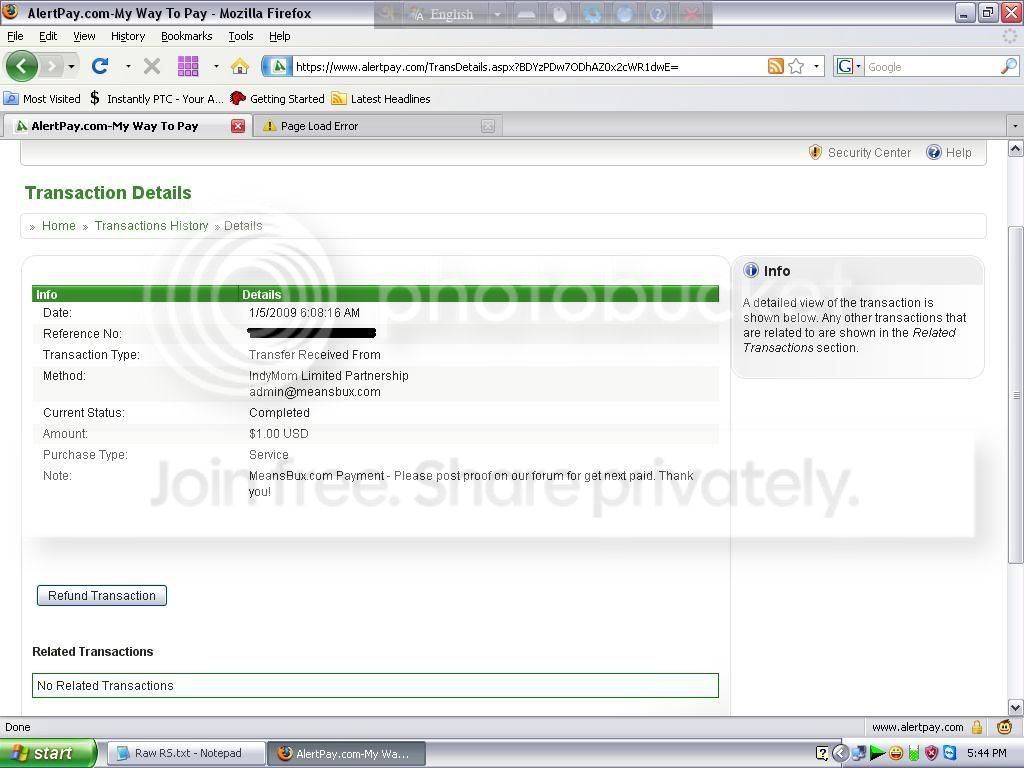
Task: Expand hidden tray icons with chevron button
Action: 840,754
